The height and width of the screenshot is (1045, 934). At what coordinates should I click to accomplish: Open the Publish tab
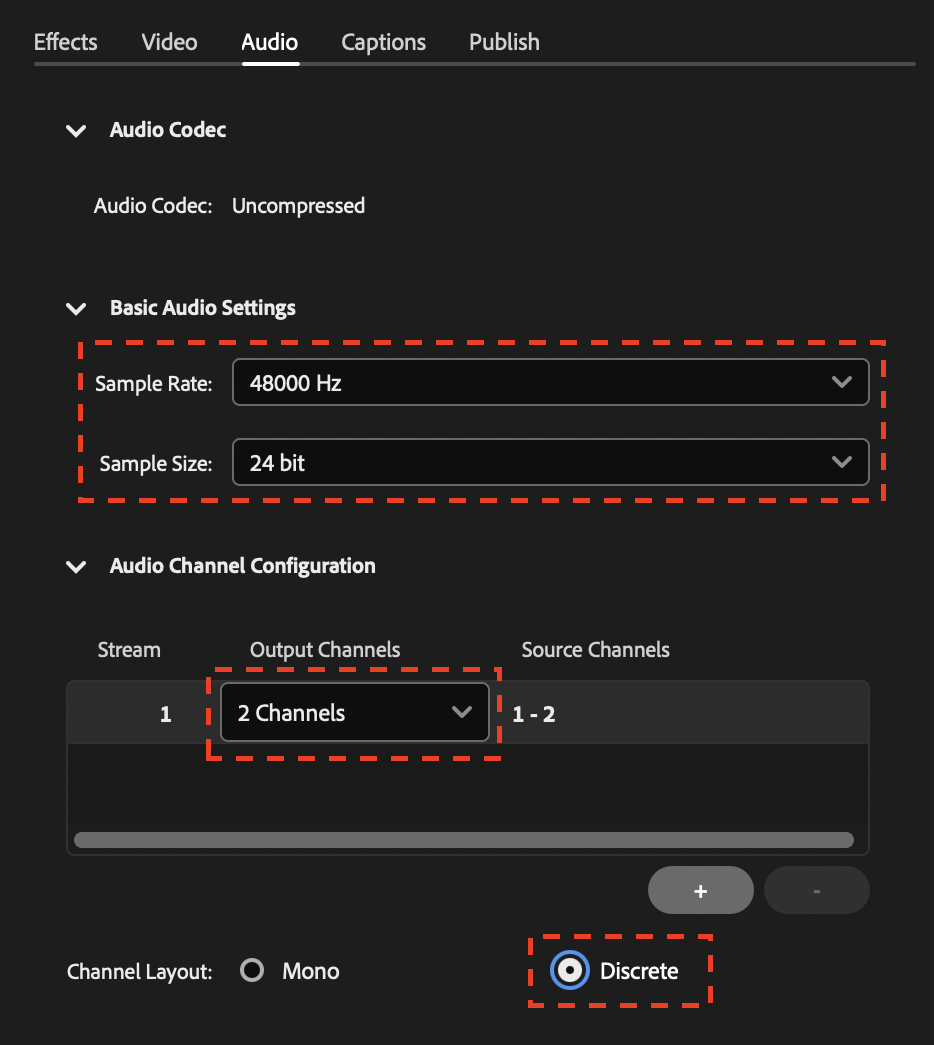click(x=504, y=42)
